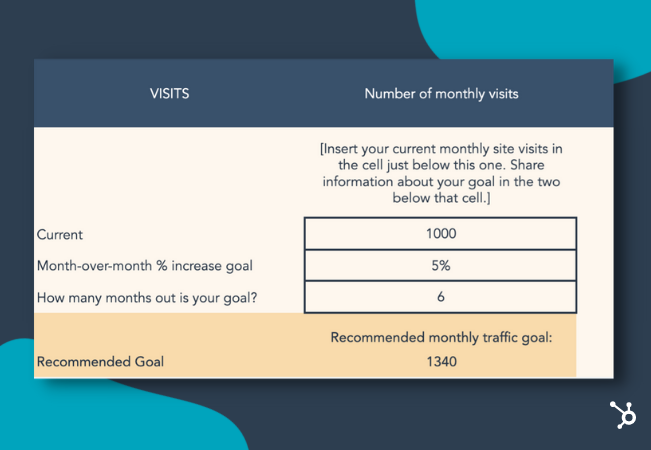Screen dimensions: 651x450
Task: Select the months-out cell containing 6
Action: click(441, 297)
